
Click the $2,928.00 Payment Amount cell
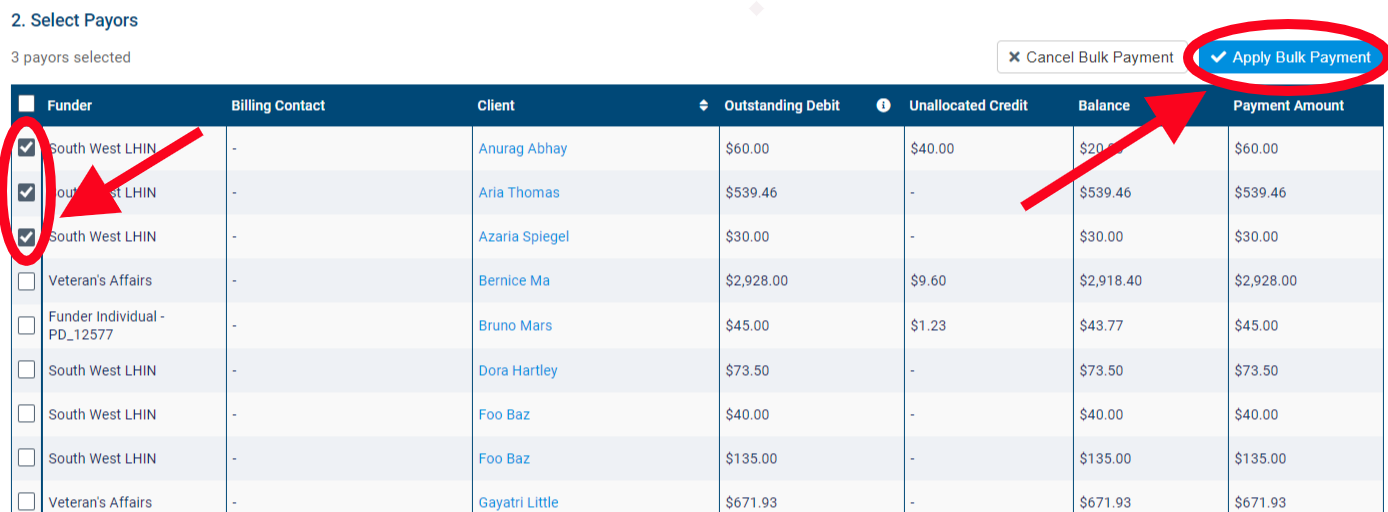(1265, 281)
